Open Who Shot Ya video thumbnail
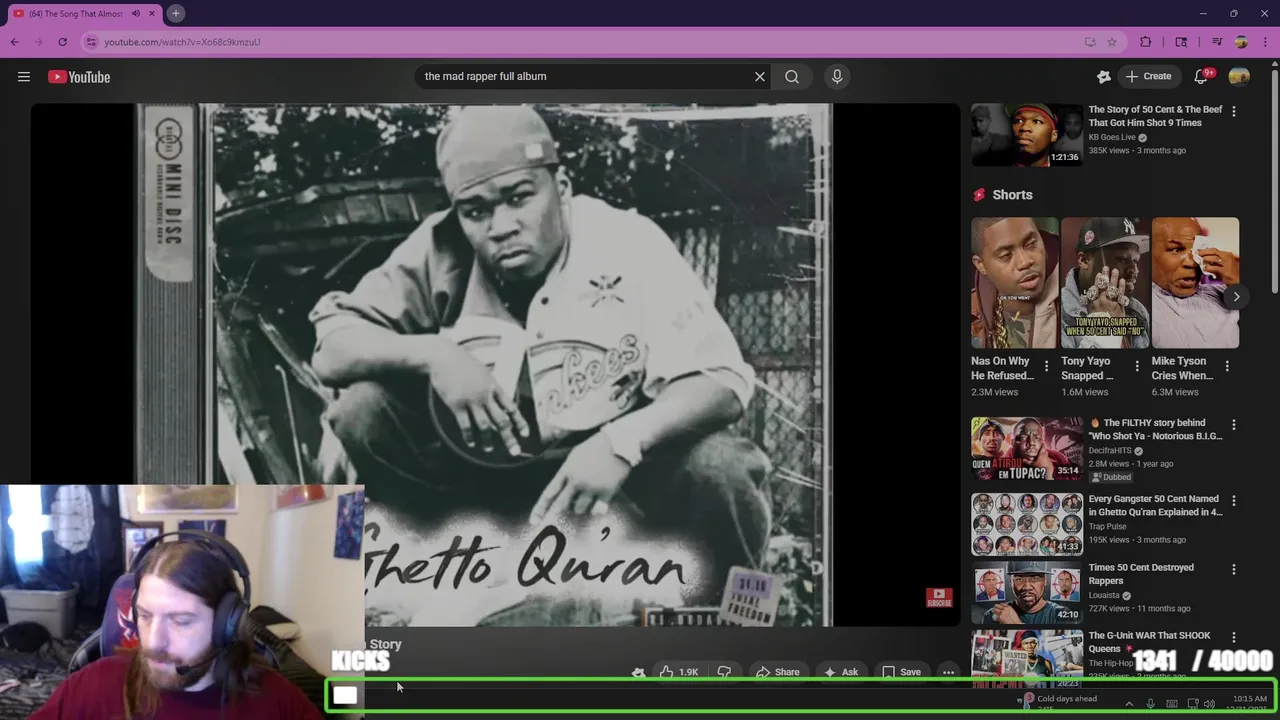1280x720 pixels. [x=1027, y=449]
